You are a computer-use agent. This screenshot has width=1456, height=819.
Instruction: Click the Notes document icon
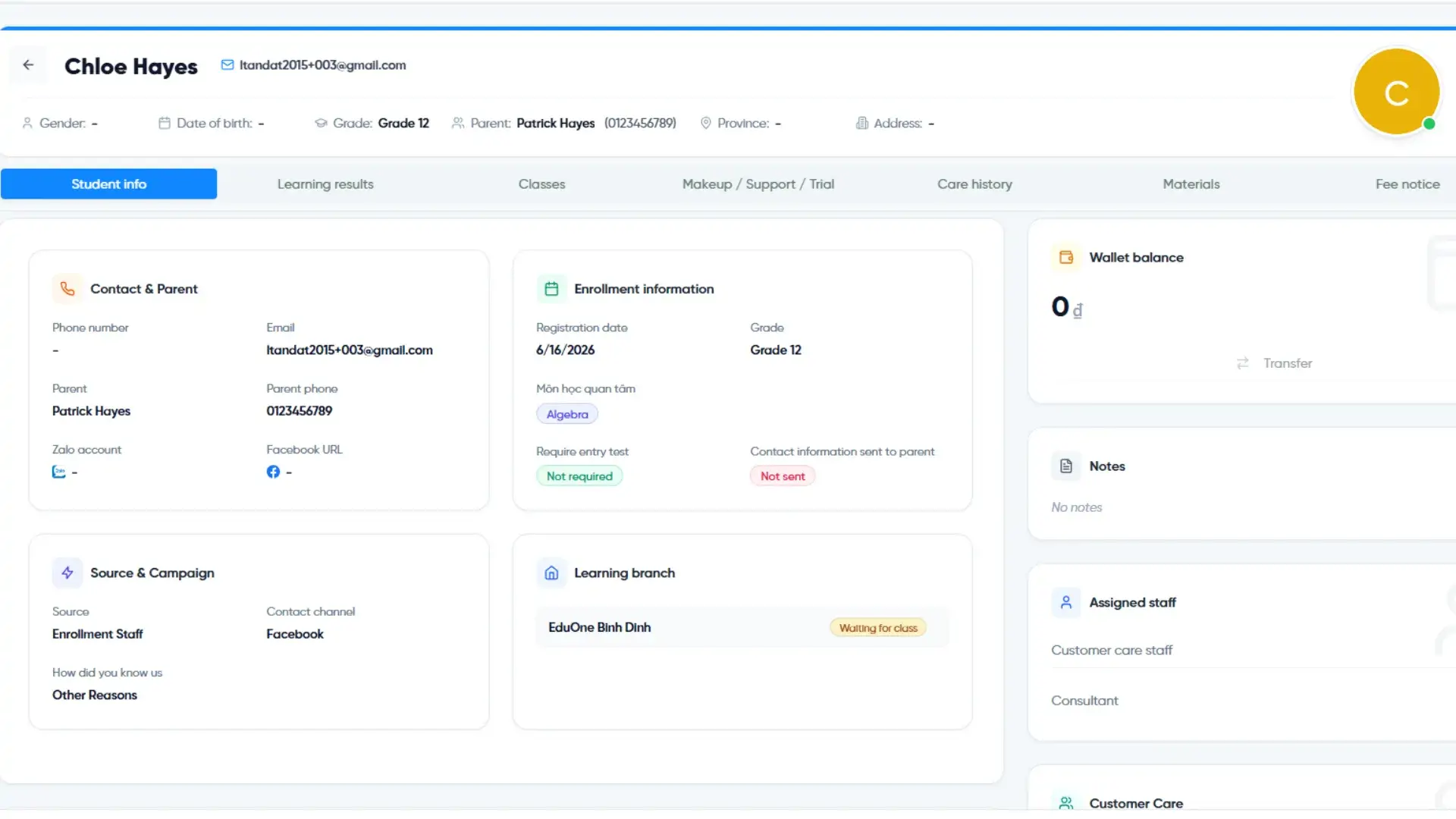tap(1066, 466)
